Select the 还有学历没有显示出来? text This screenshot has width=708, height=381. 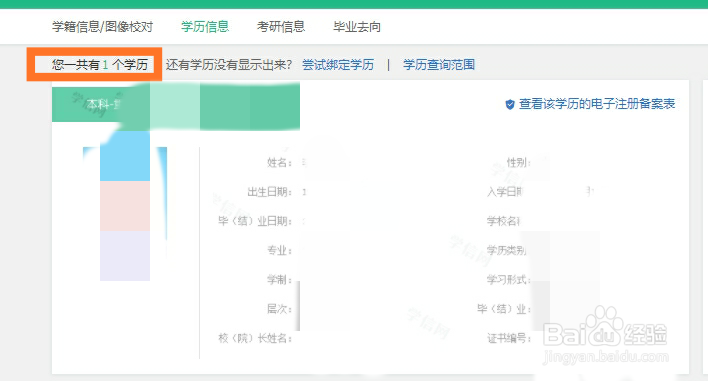tap(229, 65)
